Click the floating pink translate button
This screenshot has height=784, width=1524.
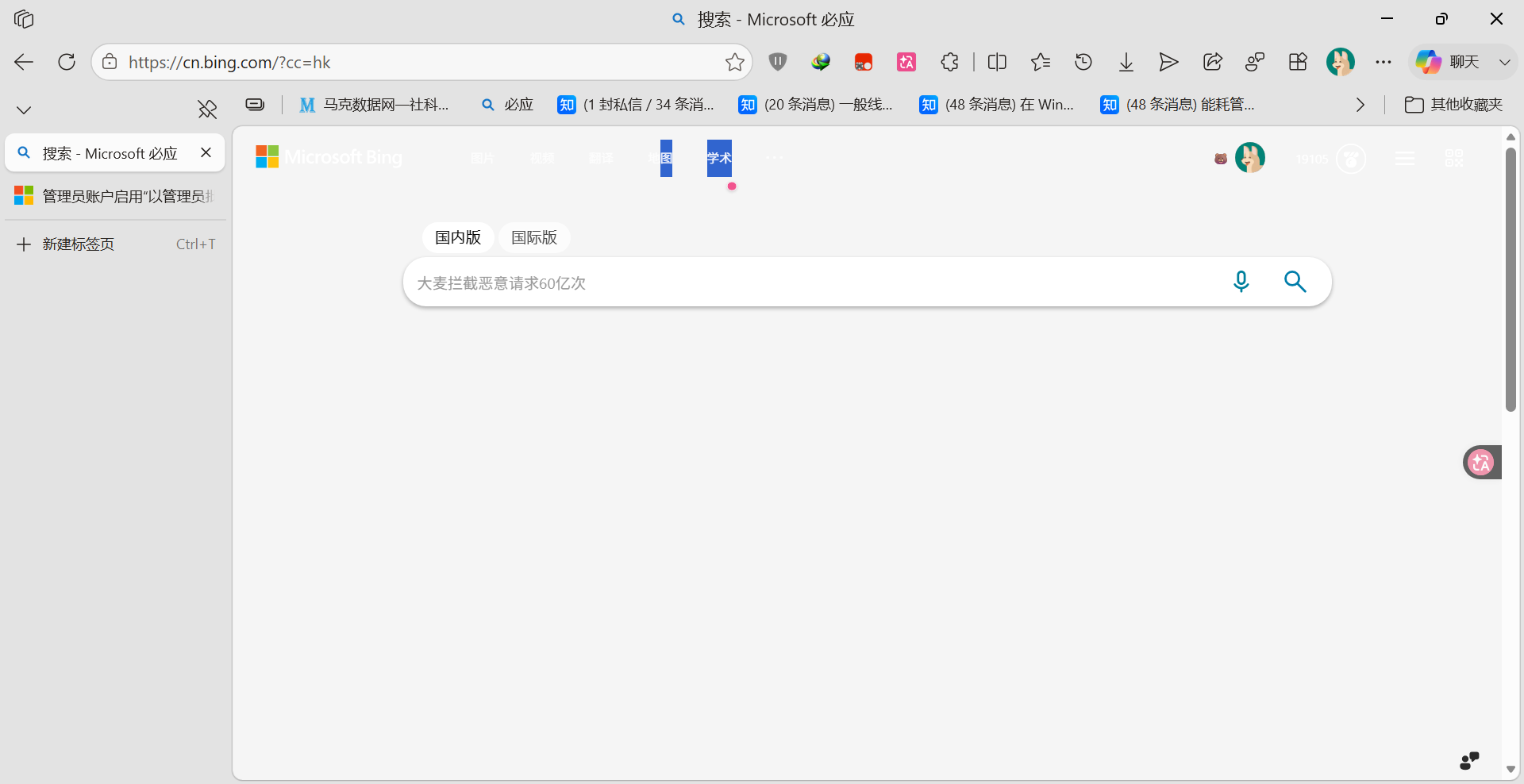click(1481, 462)
